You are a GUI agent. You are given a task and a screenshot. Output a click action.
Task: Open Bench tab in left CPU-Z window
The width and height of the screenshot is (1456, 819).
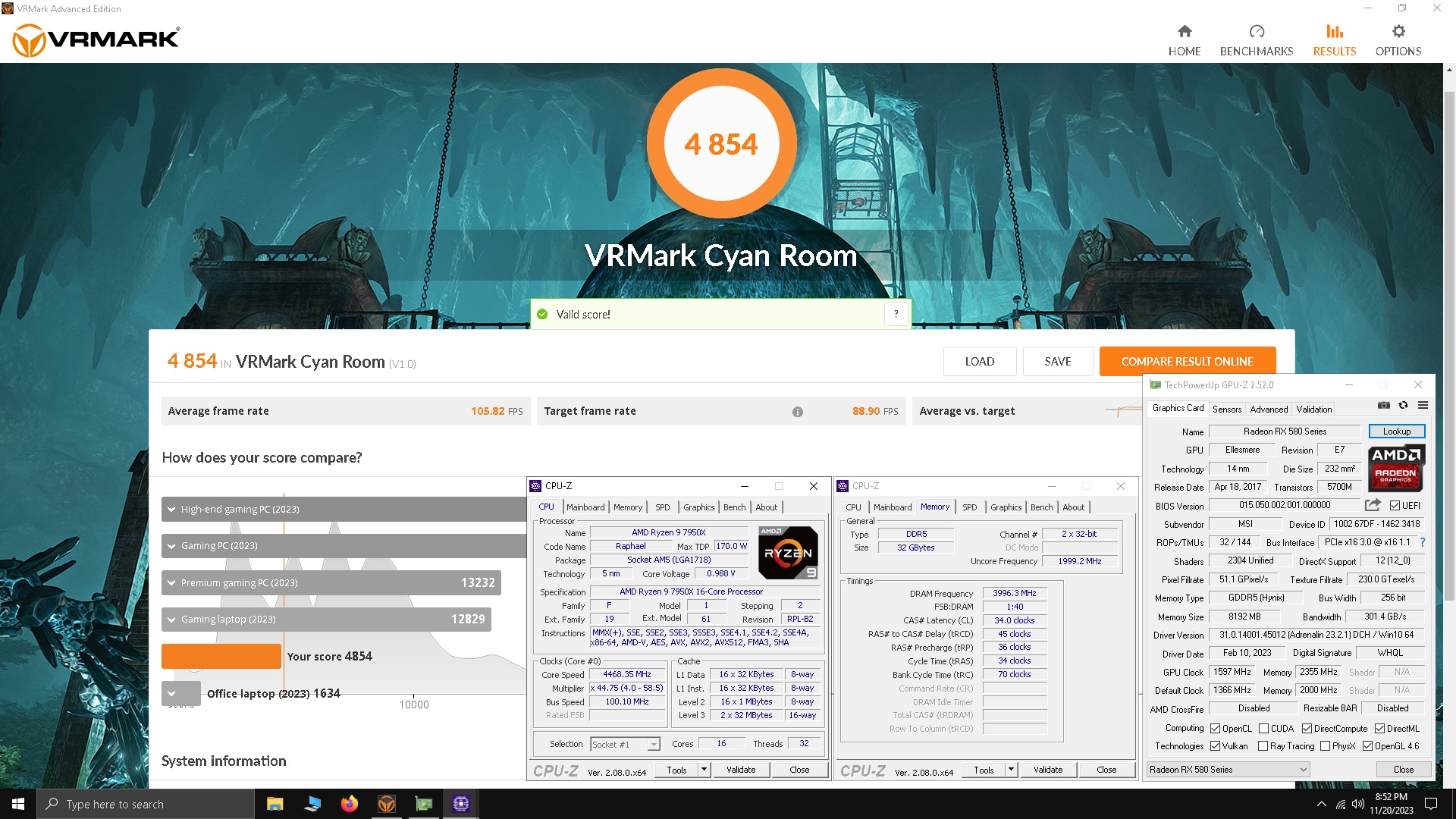tap(734, 507)
